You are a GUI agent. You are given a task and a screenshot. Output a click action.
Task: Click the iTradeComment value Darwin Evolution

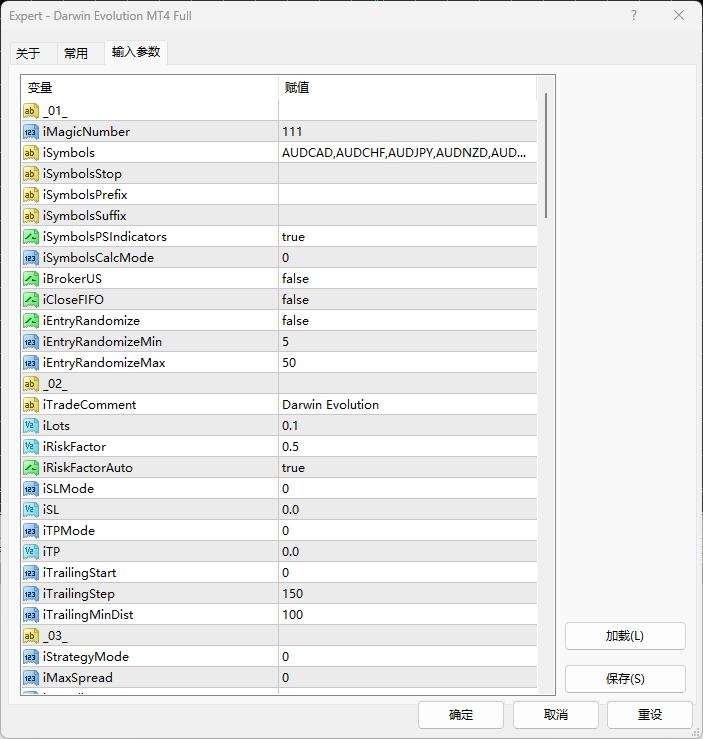pos(330,405)
